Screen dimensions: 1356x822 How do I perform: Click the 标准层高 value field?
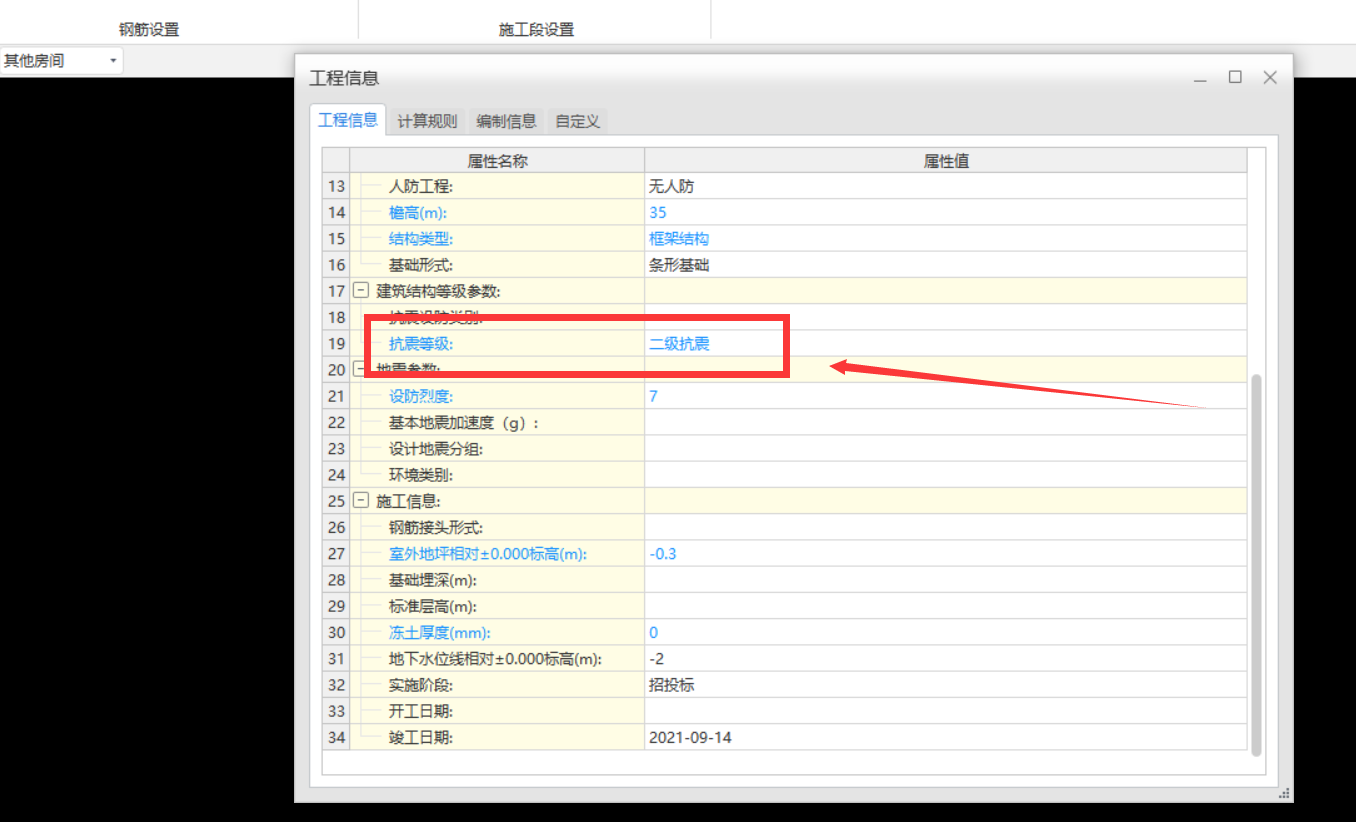tap(946, 606)
